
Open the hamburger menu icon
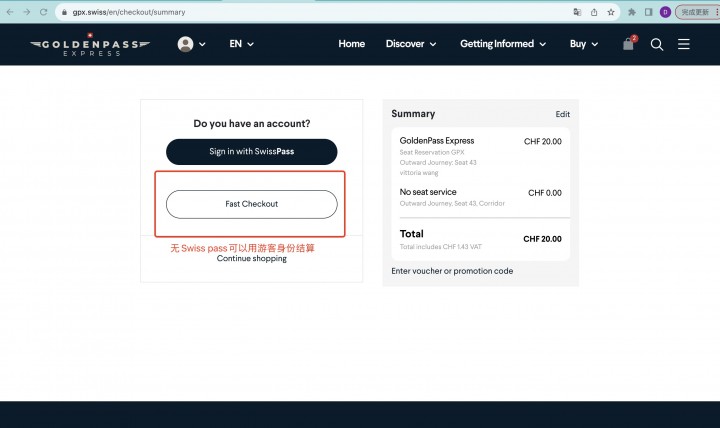tap(684, 44)
